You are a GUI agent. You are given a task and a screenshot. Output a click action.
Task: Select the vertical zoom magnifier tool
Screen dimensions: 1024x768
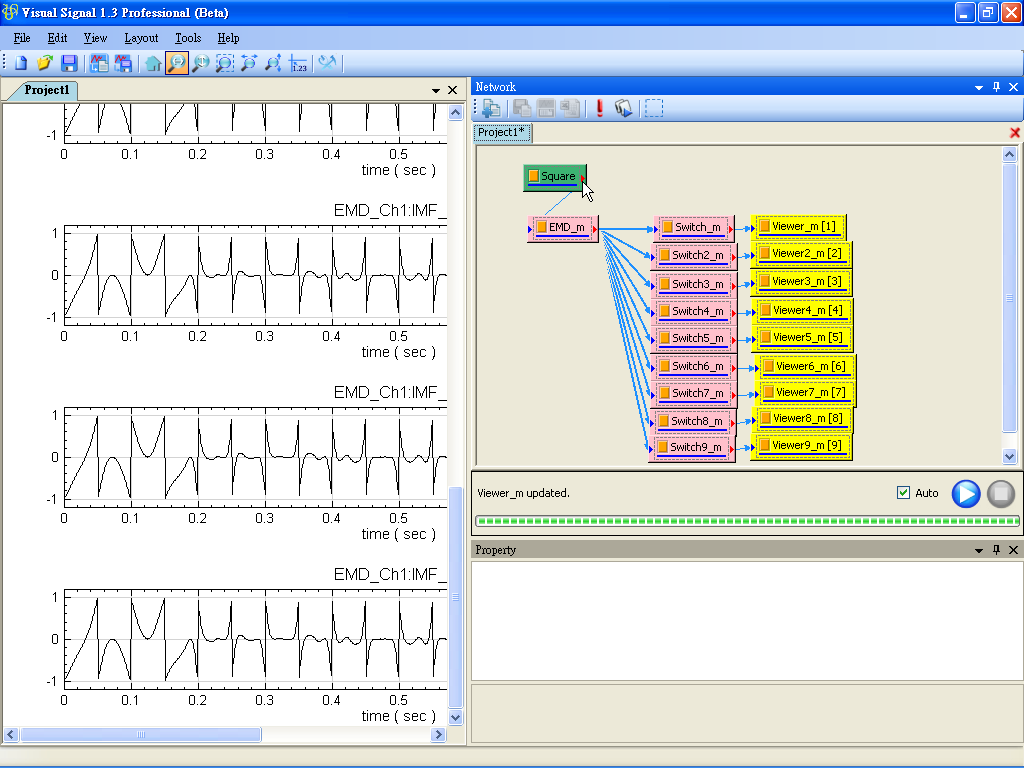[x=201, y=64]
